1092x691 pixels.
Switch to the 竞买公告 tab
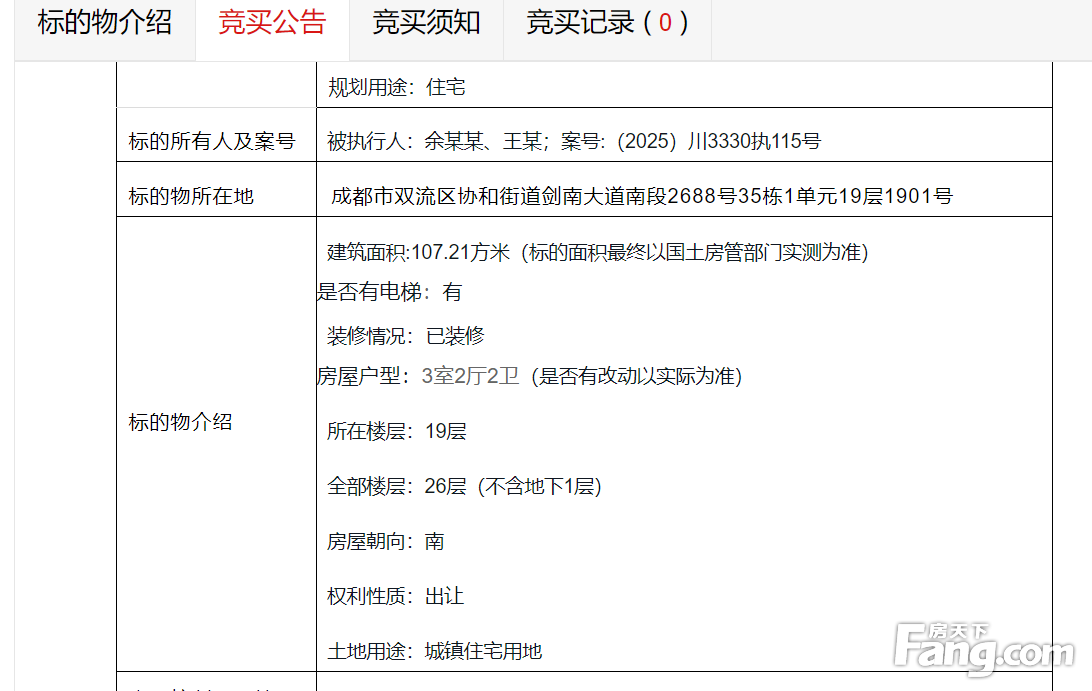(272, 22)
